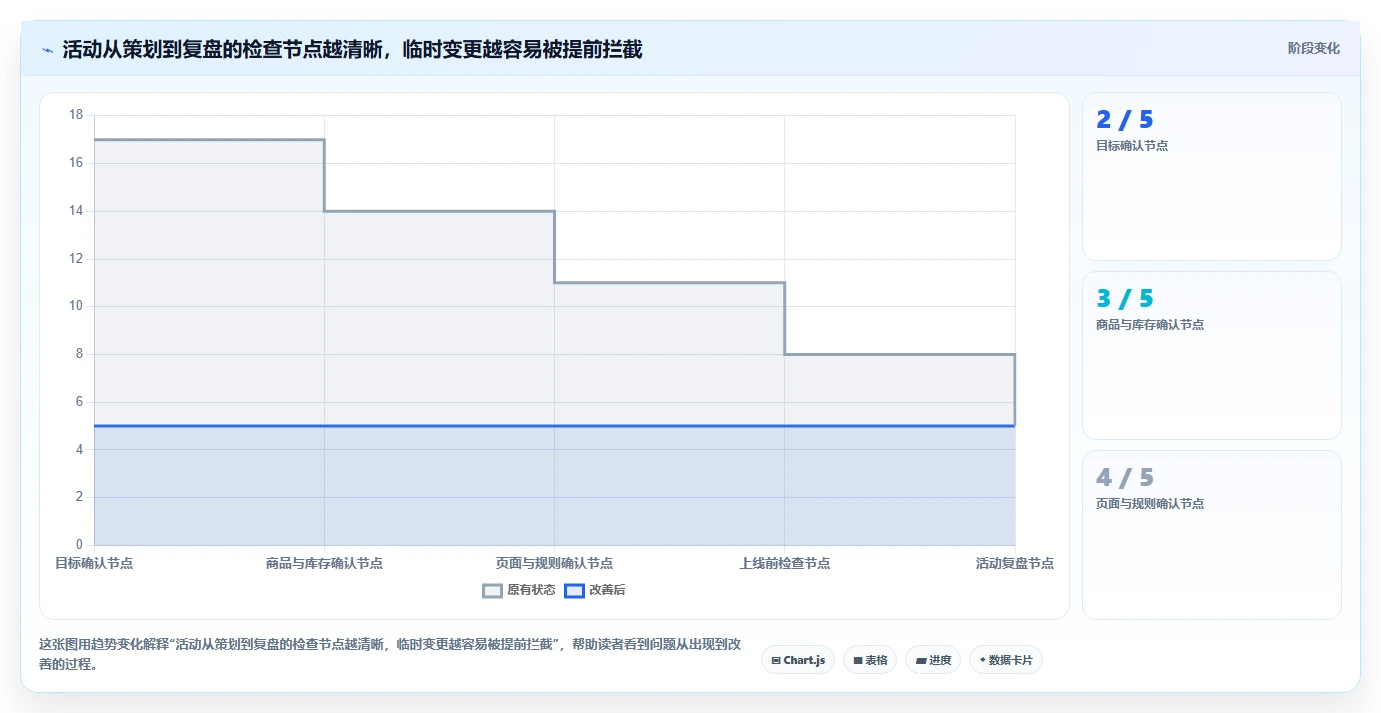This screenshot has height=713, width=1381.
Task: Click the blue 改善后 legend swatch
Action: tap(574, 590)
